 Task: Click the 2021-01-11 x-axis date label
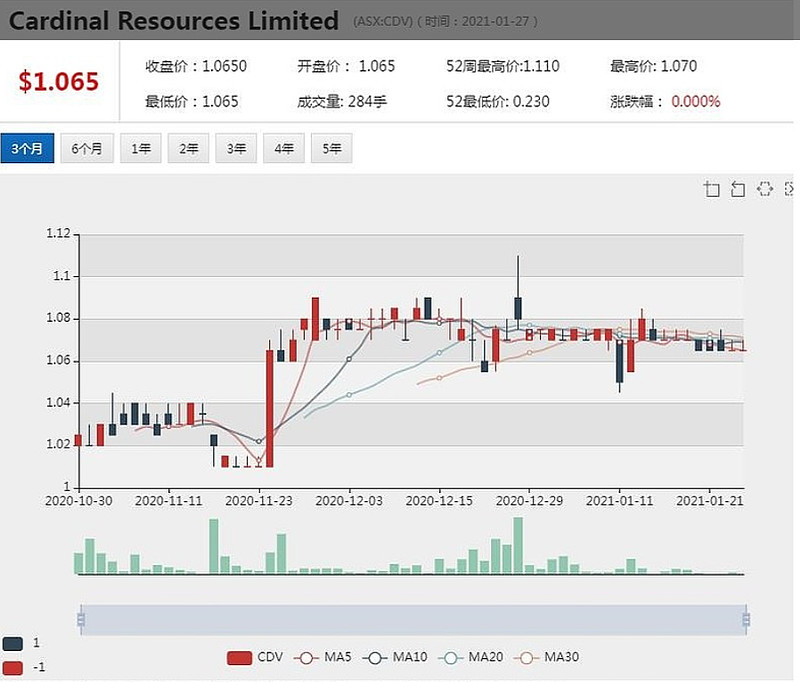pos(619,501)
